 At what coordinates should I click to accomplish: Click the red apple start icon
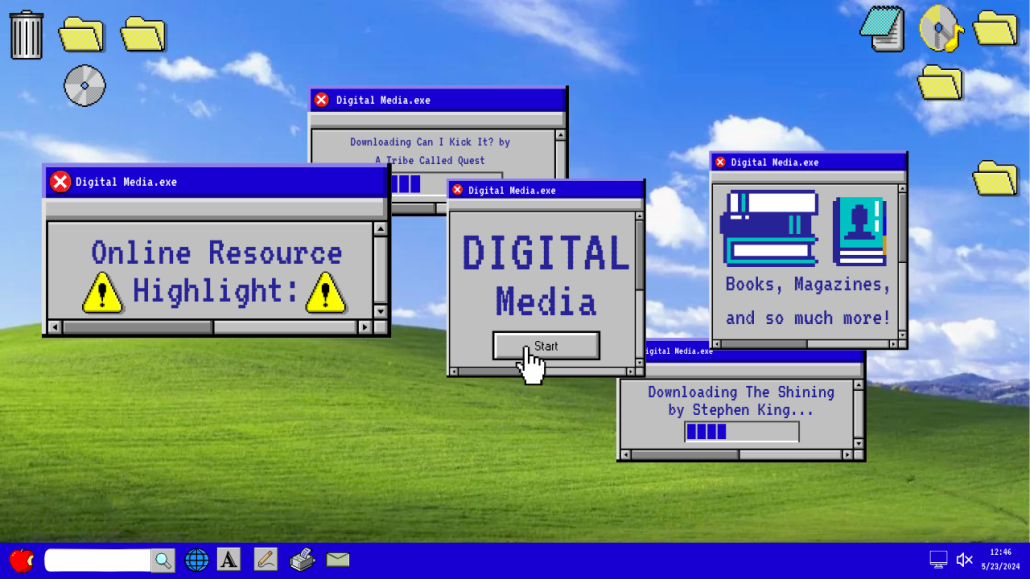click(x=21, y=560)
